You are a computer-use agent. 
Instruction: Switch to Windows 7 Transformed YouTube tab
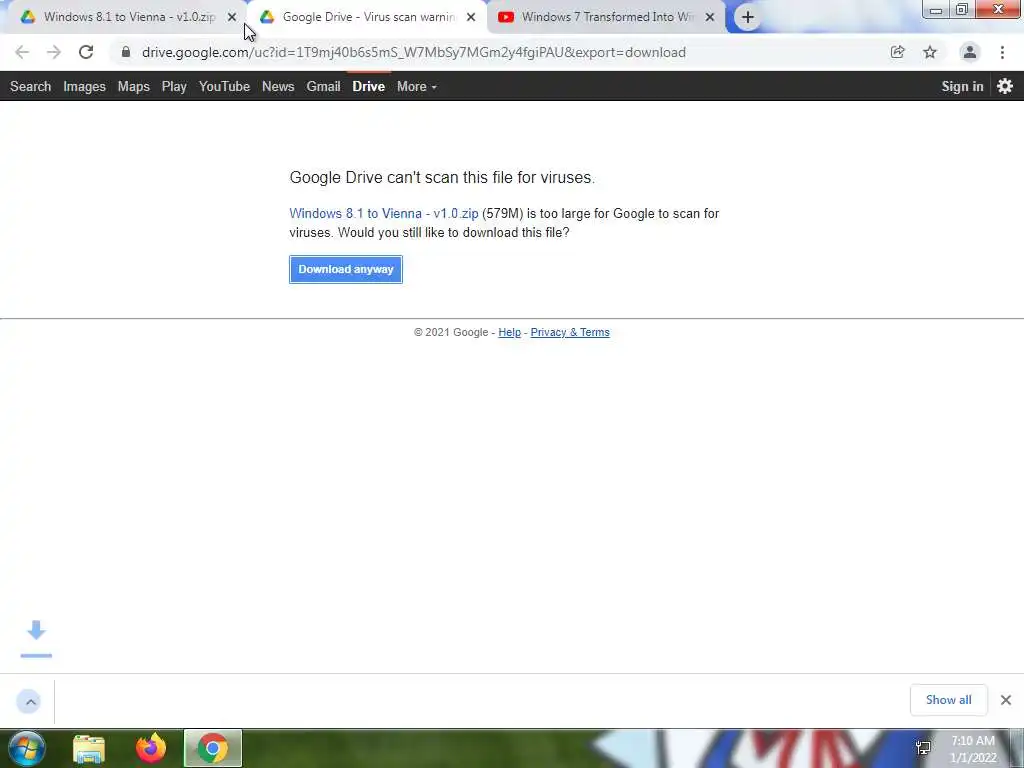tap(607, 17)
